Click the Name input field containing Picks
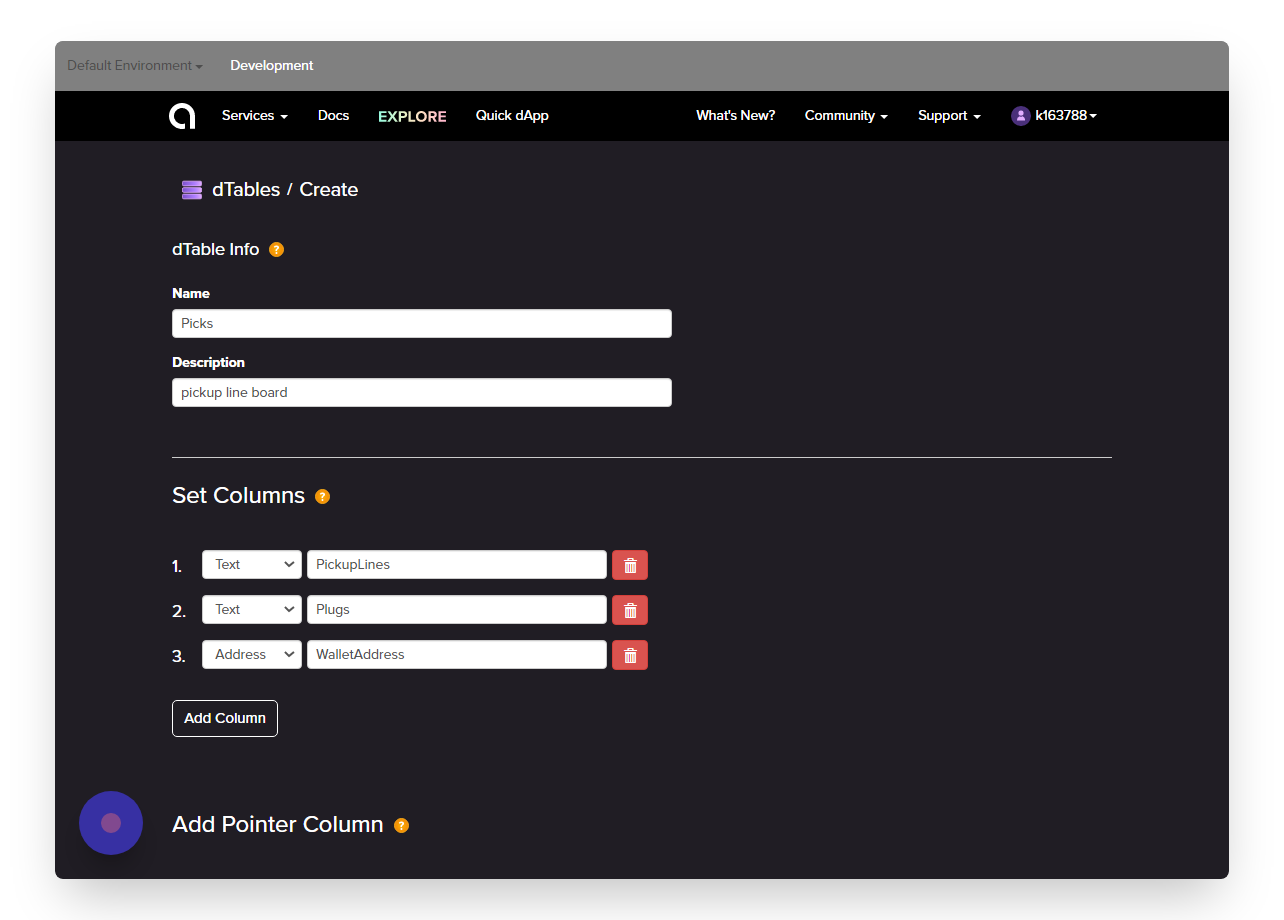 (x=422, y=323)
